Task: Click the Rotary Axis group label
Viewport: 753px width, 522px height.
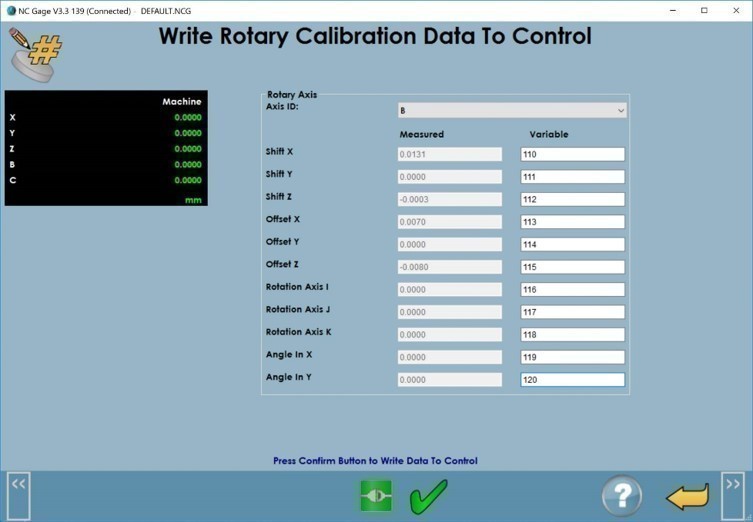Action: pos(292,95)
